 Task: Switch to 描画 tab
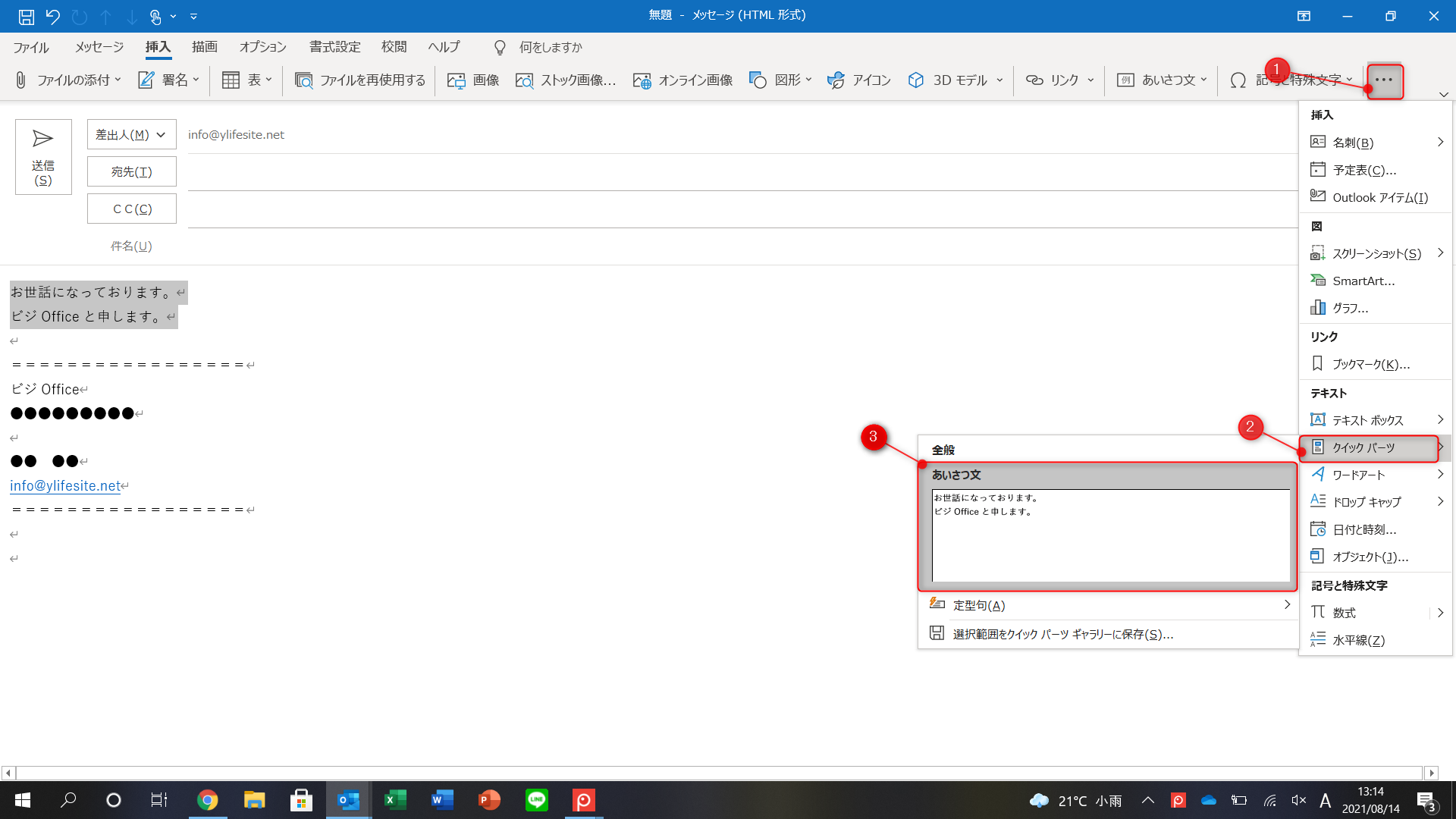(205, 47)
